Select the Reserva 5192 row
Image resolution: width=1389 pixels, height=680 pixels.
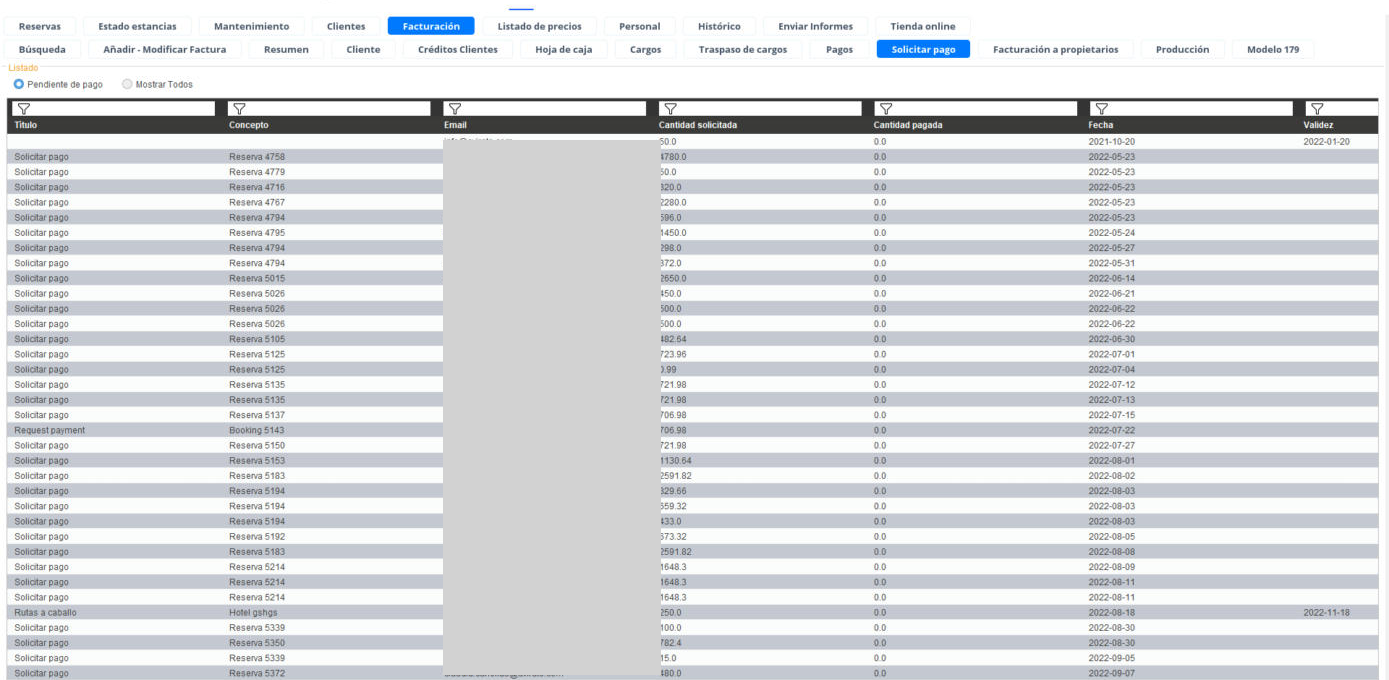(x=693, y=536)
